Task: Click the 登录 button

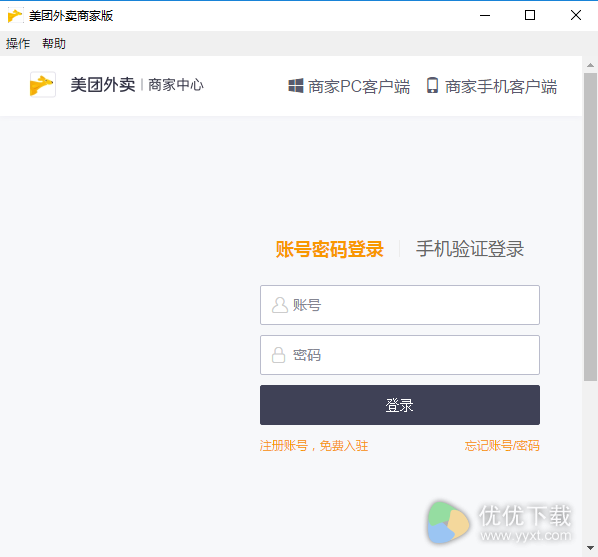Action: click(400, 405)
